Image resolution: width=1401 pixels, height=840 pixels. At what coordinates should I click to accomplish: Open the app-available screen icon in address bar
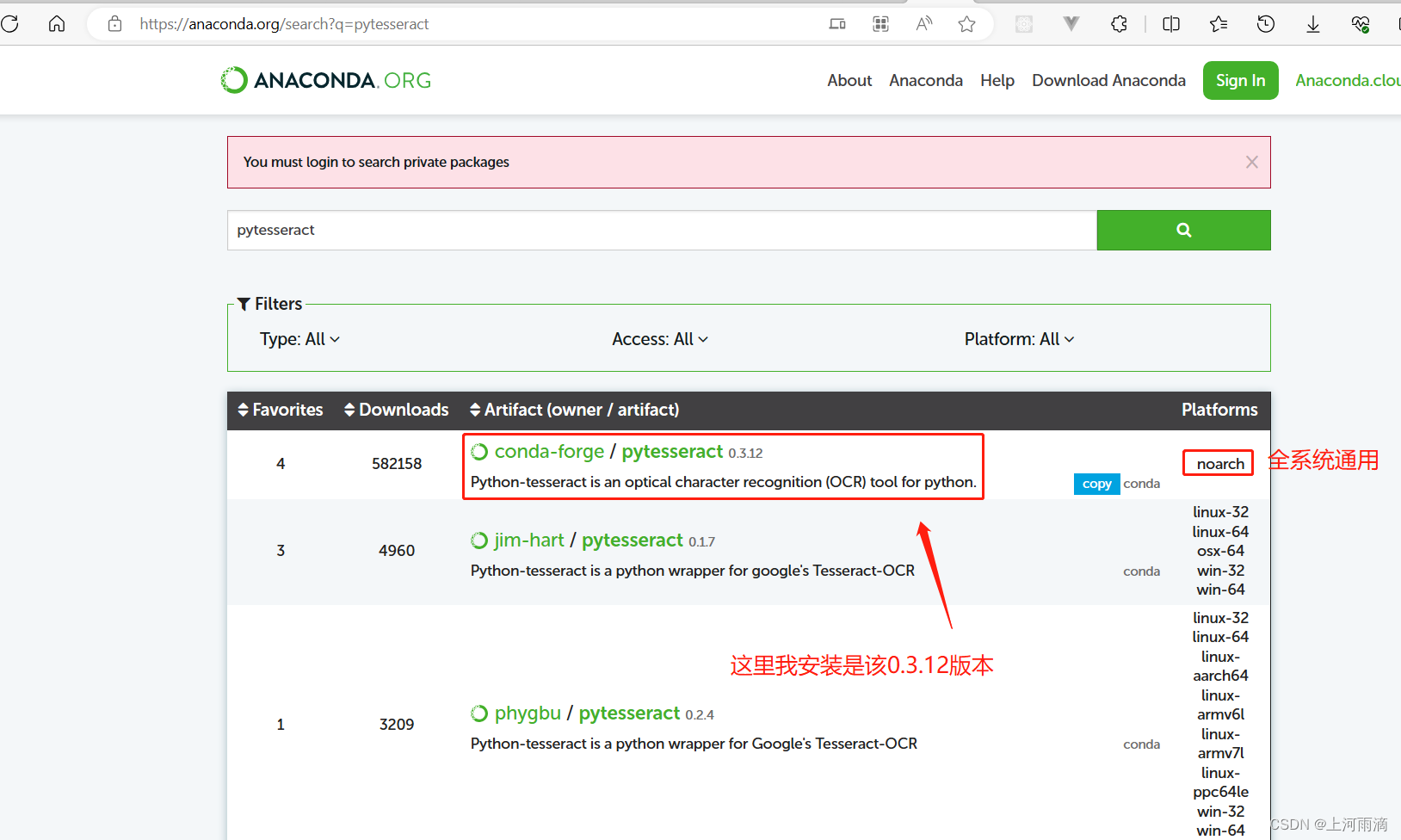coord(837,24)
